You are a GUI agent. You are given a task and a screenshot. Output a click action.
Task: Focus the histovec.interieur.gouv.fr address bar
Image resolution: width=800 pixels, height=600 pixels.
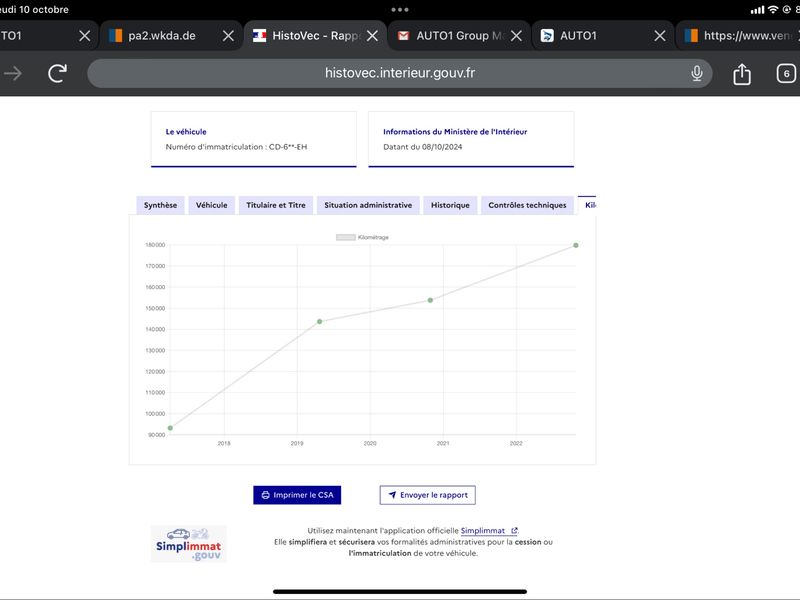(399, 73)
